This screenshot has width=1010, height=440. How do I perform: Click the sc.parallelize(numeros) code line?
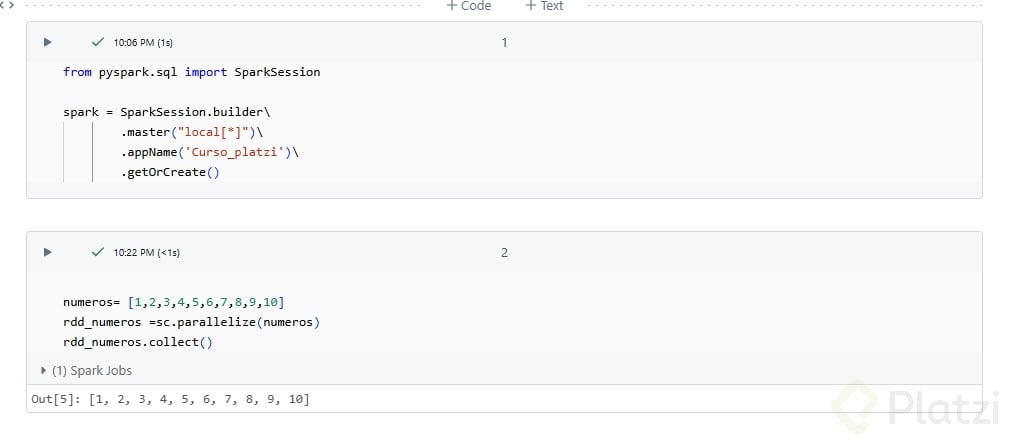point(190,322)
